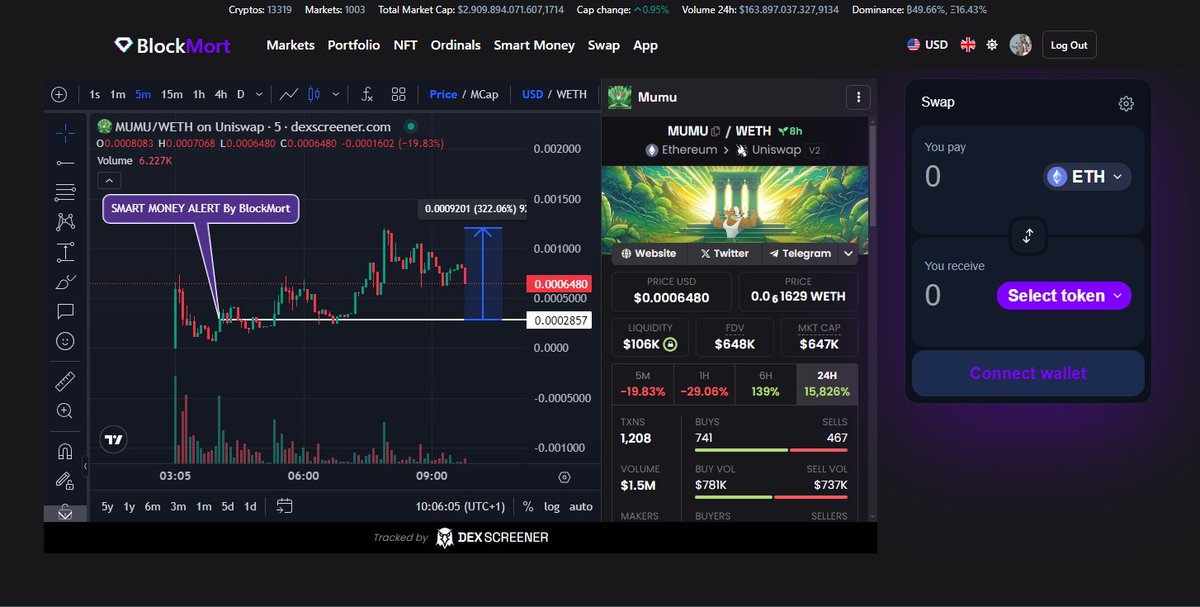
Task: Select the 24H stats tab
Action: [x=827, y=384]
